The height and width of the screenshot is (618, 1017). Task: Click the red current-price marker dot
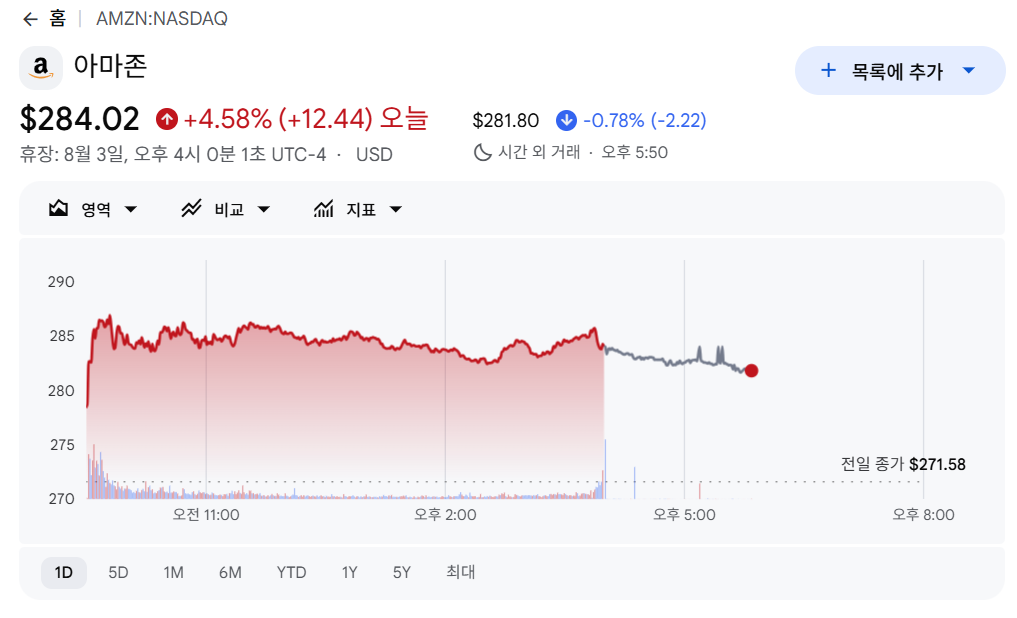(751, 371)
